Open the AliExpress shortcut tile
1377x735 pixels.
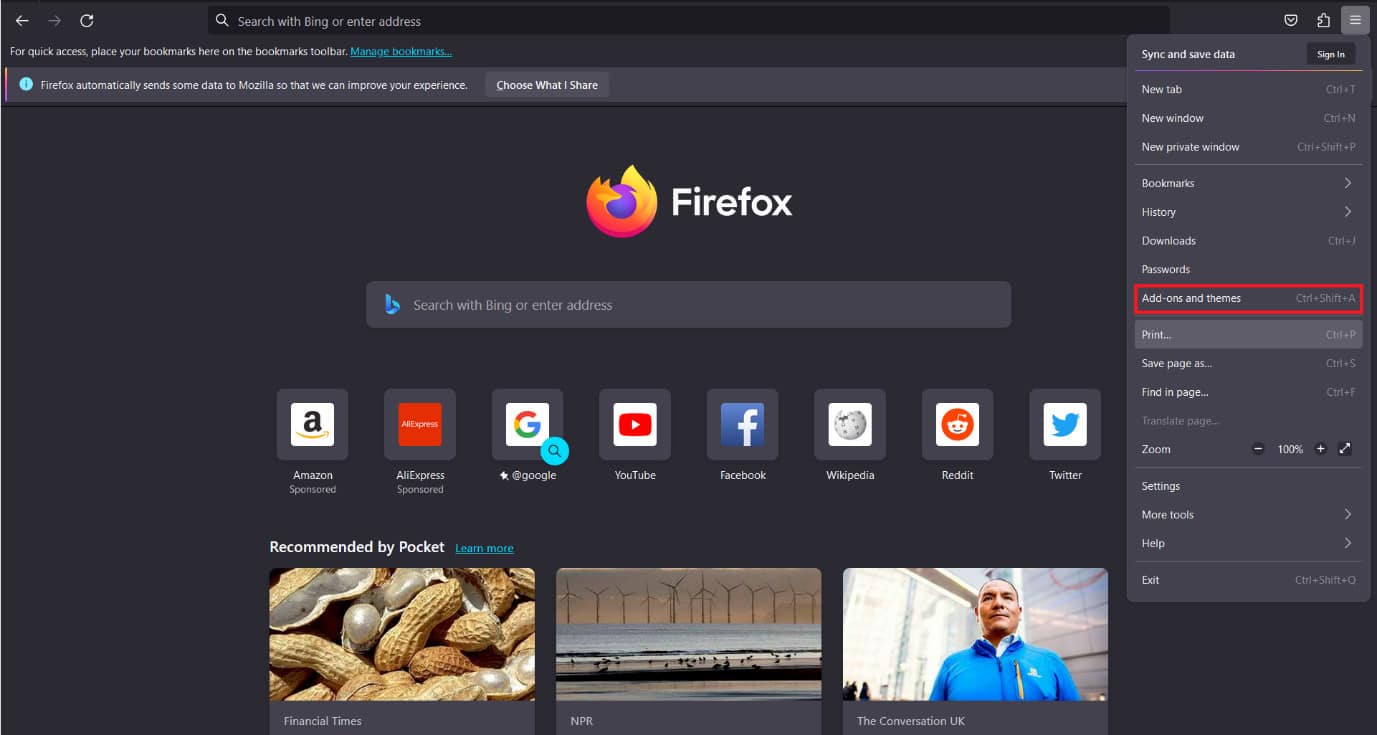click(420, 425)
